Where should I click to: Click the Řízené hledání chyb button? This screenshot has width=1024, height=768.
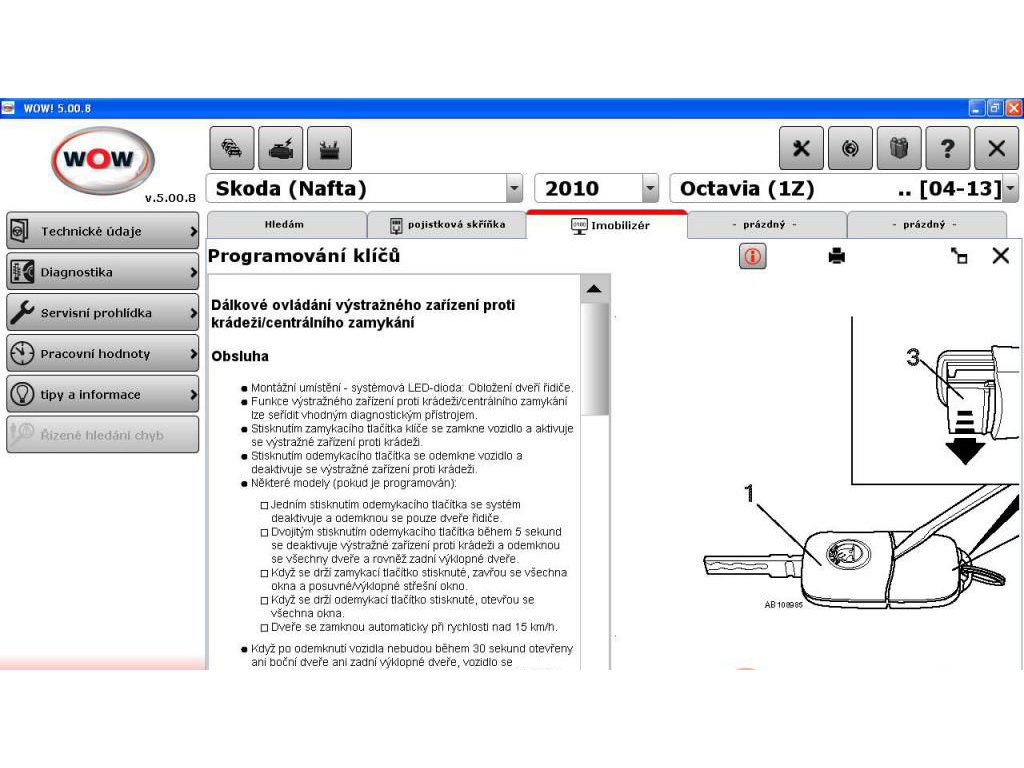tap(103, 435)
